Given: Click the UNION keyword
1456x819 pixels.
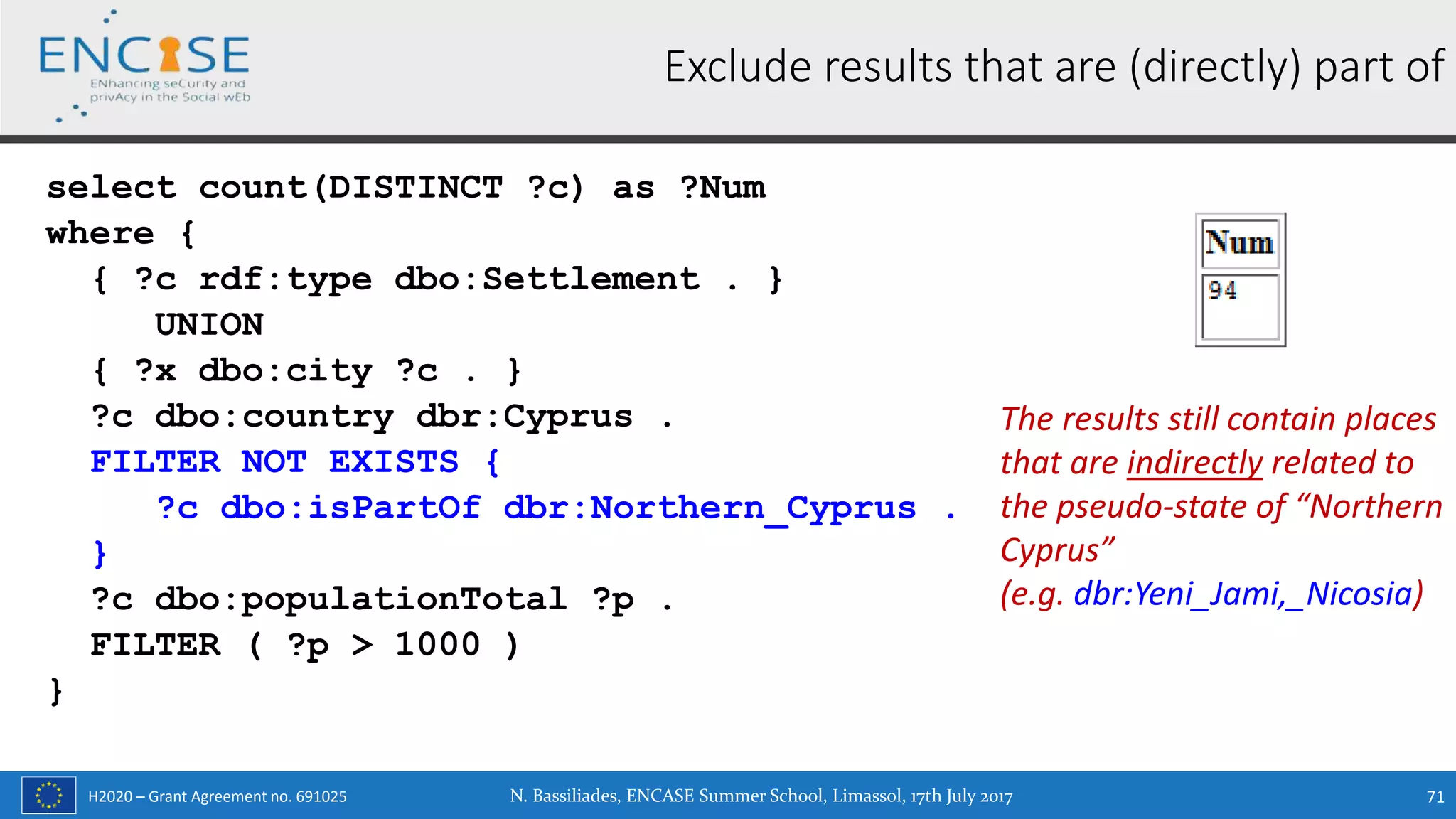Looking at the screenshot, I should tap(209, 325).
